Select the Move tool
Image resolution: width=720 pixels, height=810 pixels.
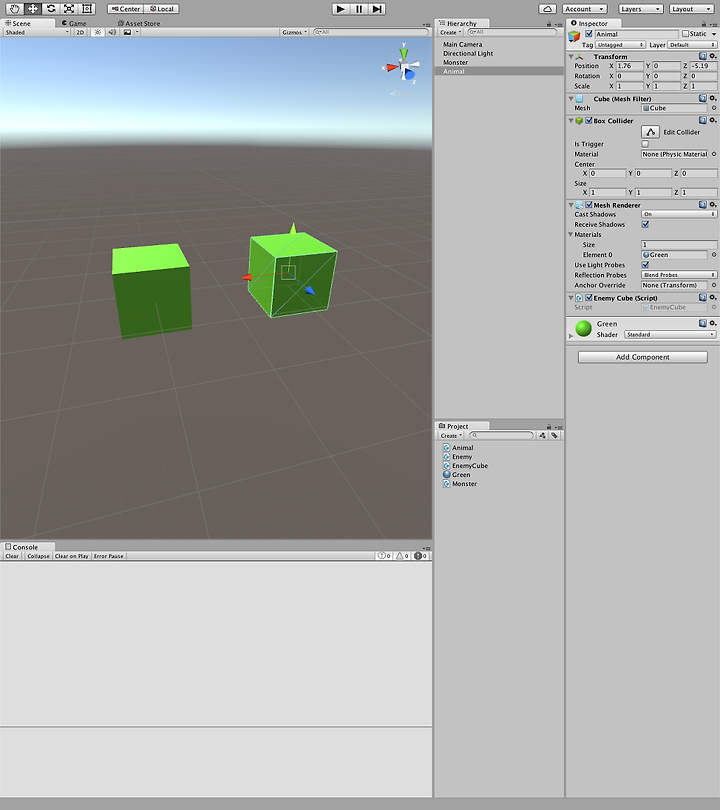(33, 9)
